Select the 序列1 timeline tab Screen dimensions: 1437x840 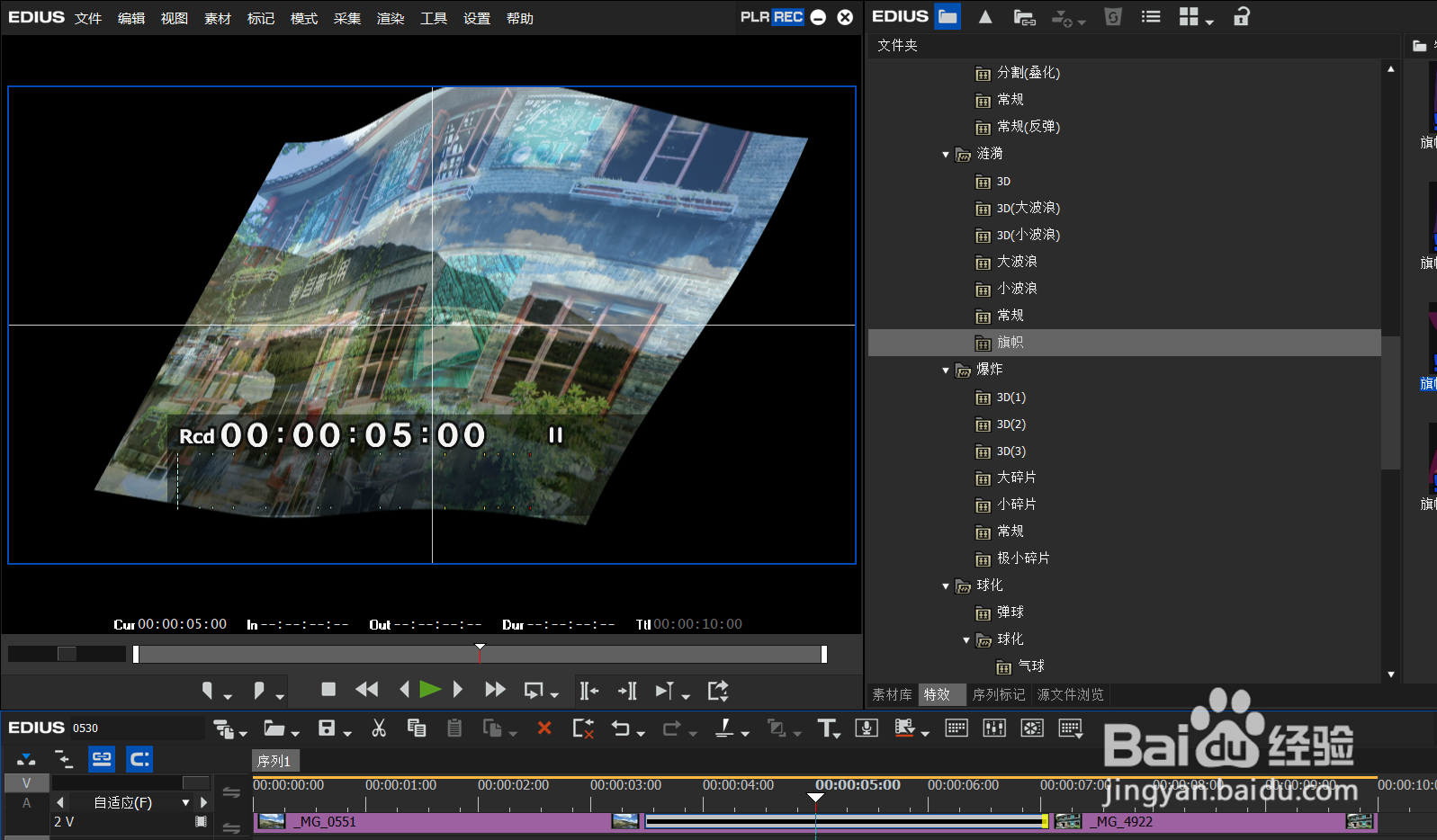pyautogui.click(x=274, y=761)
